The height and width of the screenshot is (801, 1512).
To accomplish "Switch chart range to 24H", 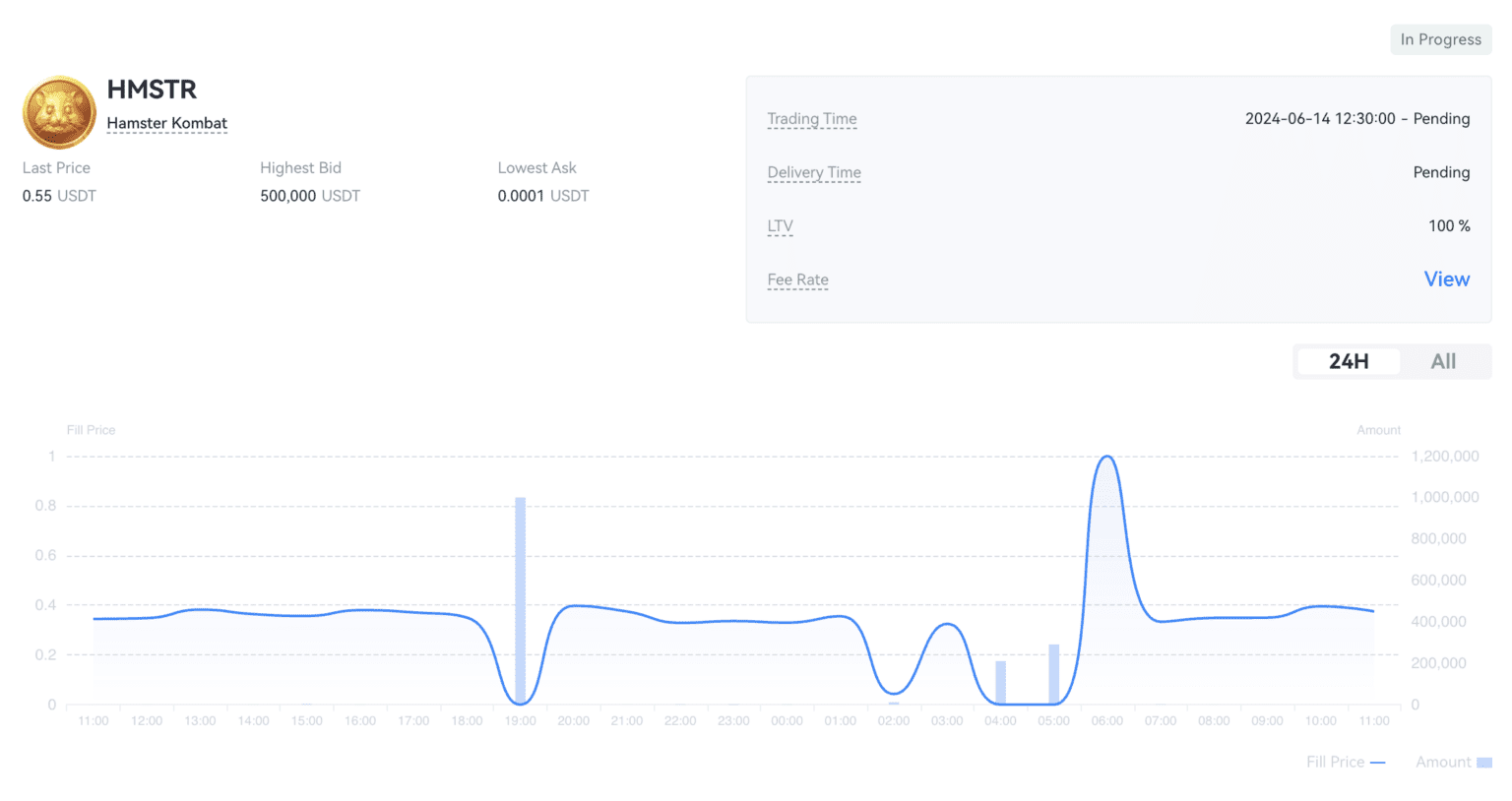I will (1348, 361).
